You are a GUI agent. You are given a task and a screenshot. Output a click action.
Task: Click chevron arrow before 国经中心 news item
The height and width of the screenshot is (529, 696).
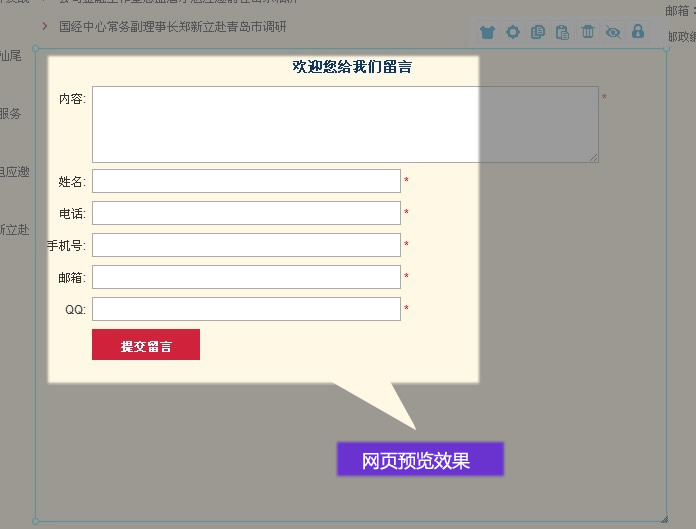(x=45, y=26)
